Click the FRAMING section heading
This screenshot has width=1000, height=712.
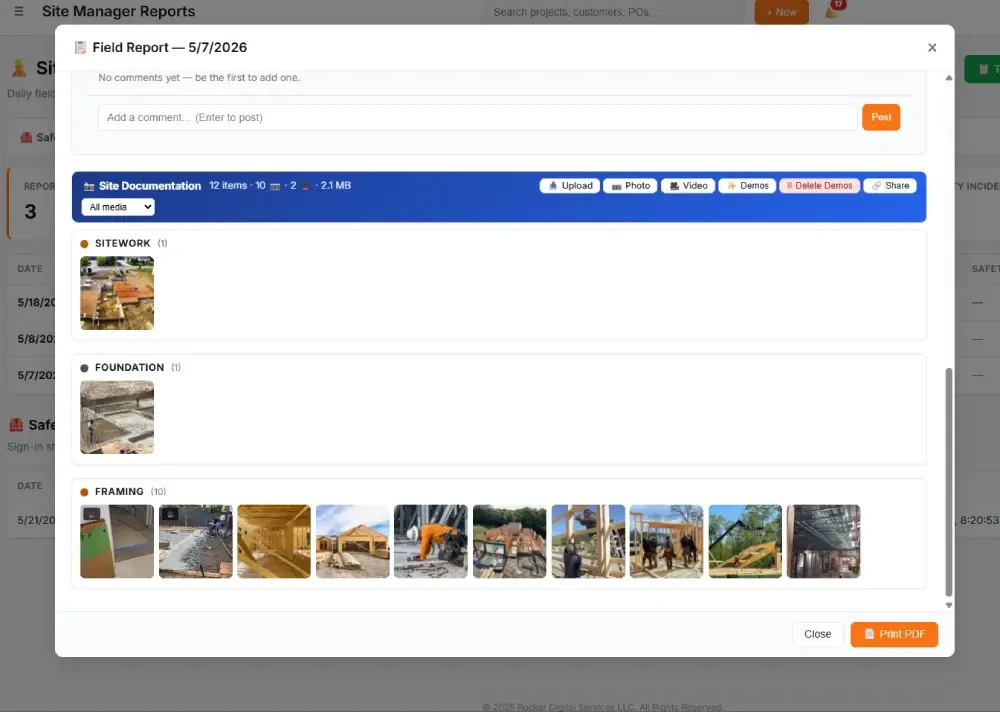(x=119, y=492)
